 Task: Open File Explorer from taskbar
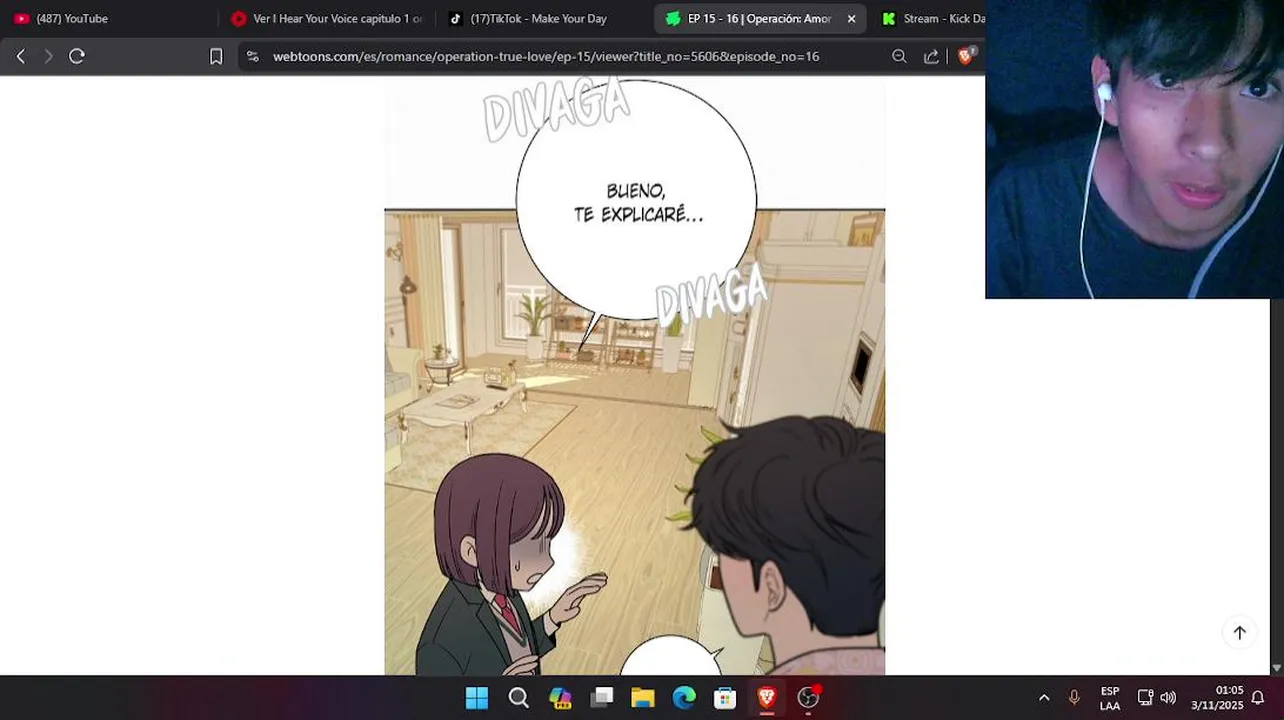click(x=642, y=698)
